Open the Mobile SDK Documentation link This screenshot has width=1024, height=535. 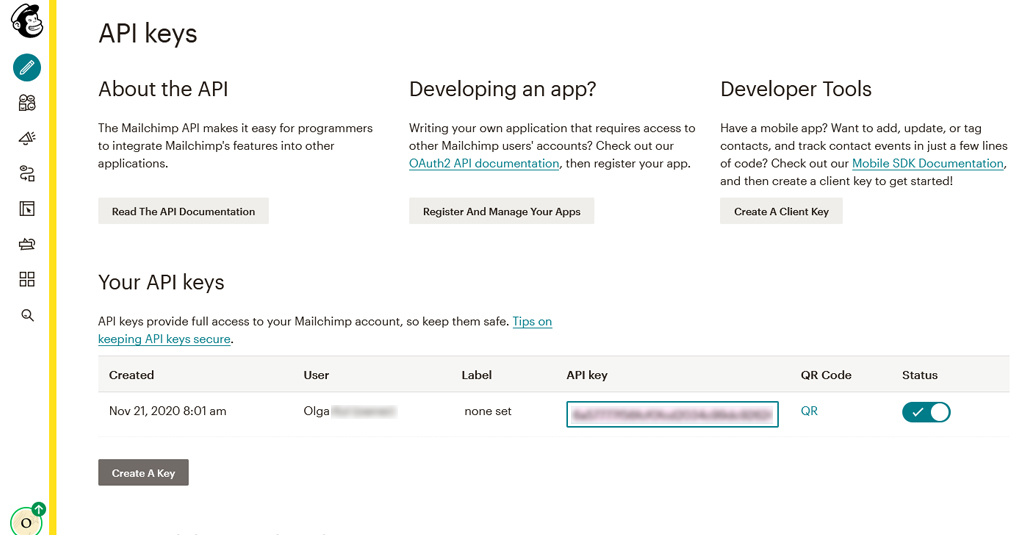click(x=927, y=163)
